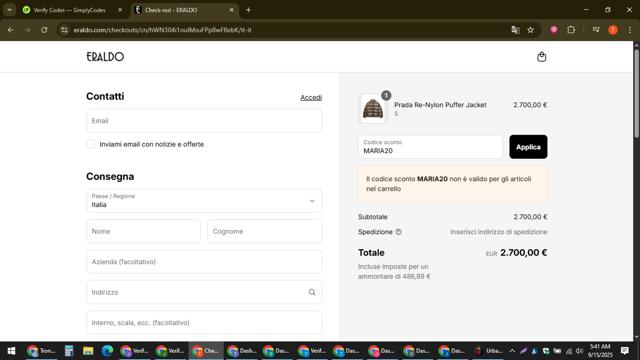View site information icon in address bar
640x360 pixels.
[x=64, y=30]
